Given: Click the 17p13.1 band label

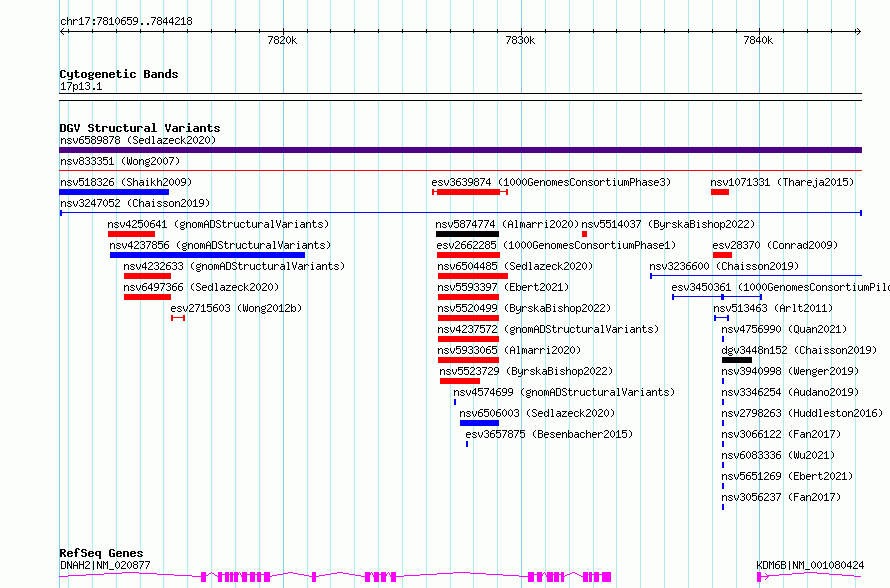Looking at the screenshot, I should (x=81, y=86).
